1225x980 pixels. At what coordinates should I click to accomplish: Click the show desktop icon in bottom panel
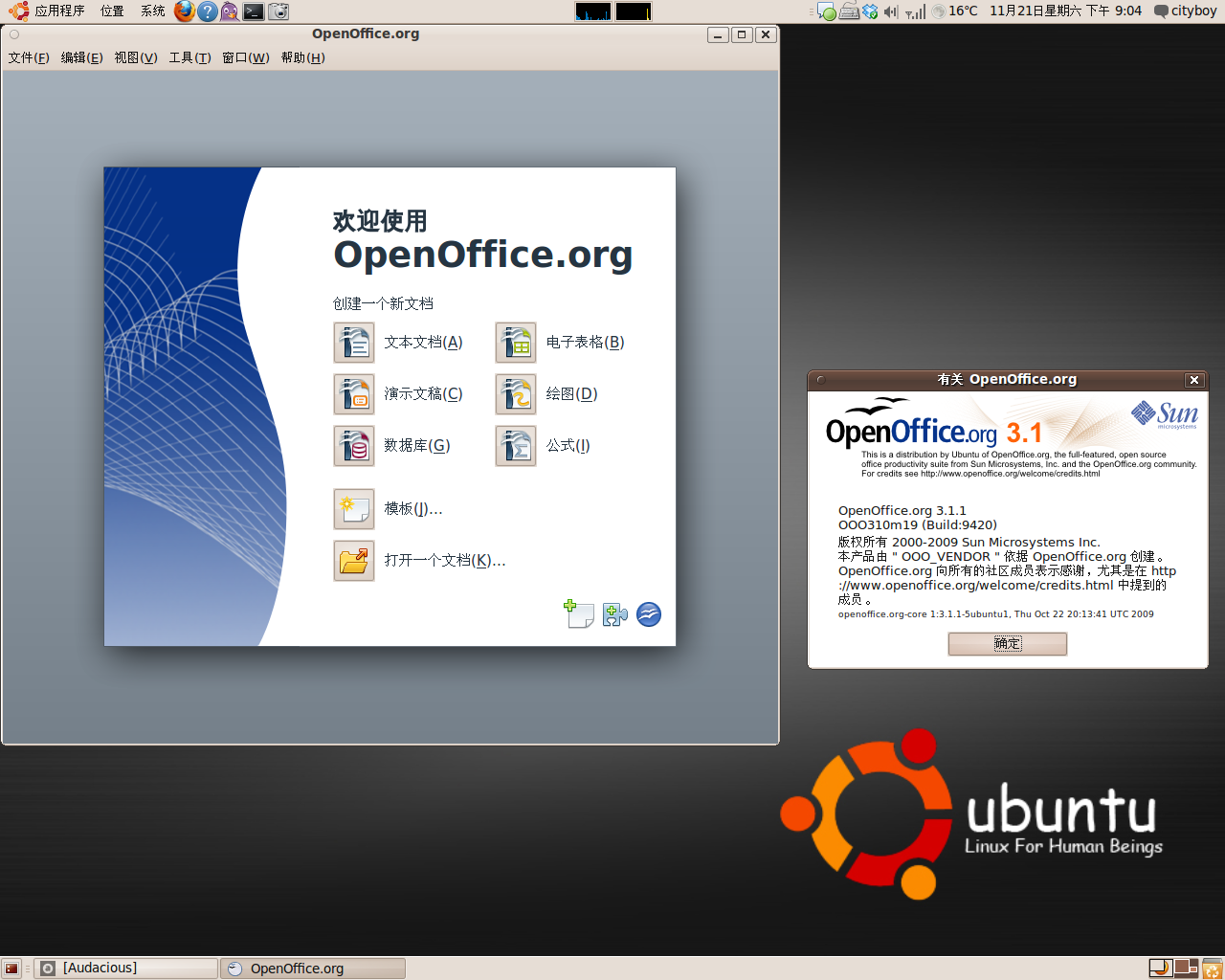[x=11, y=969]
